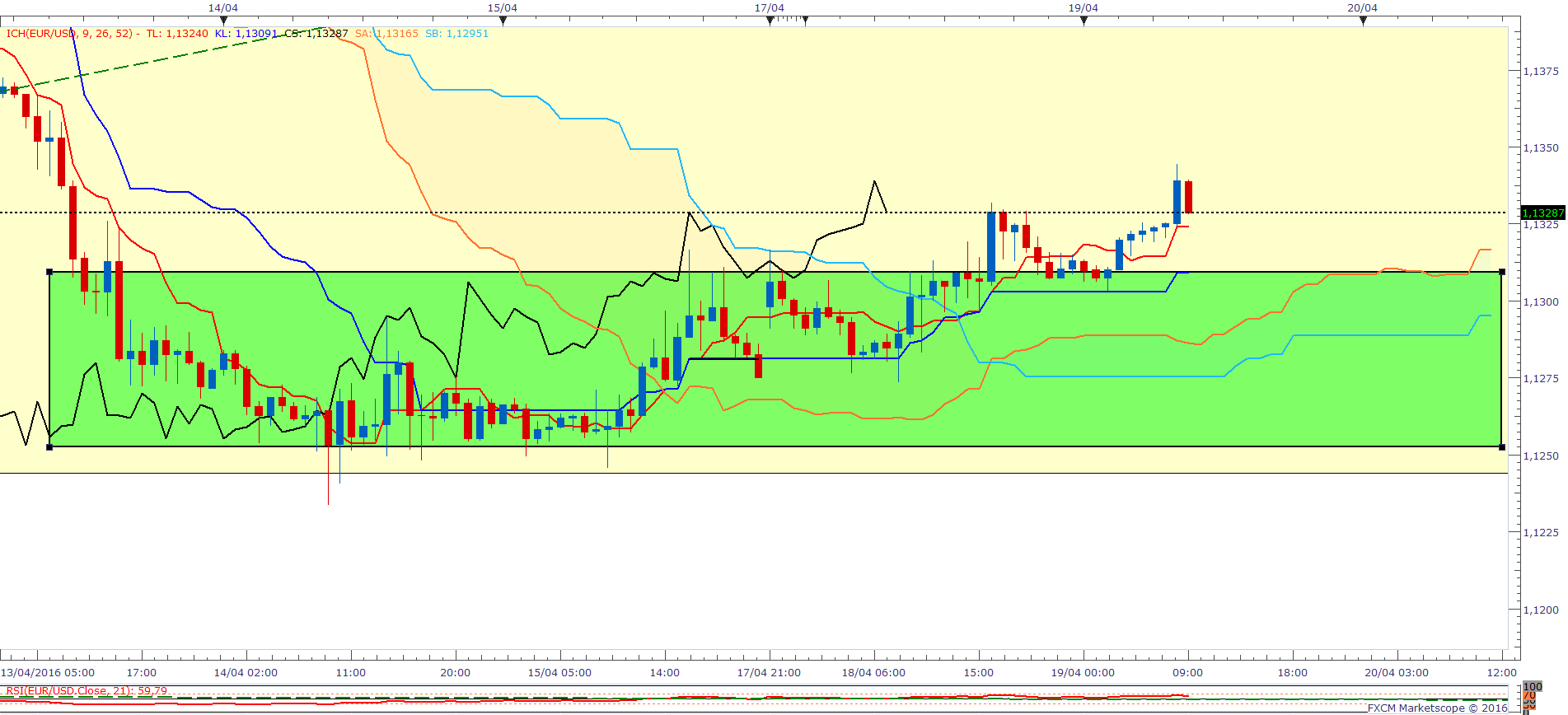
Task: Click the SA: 1,13165 value label
Action: point(386,34)
